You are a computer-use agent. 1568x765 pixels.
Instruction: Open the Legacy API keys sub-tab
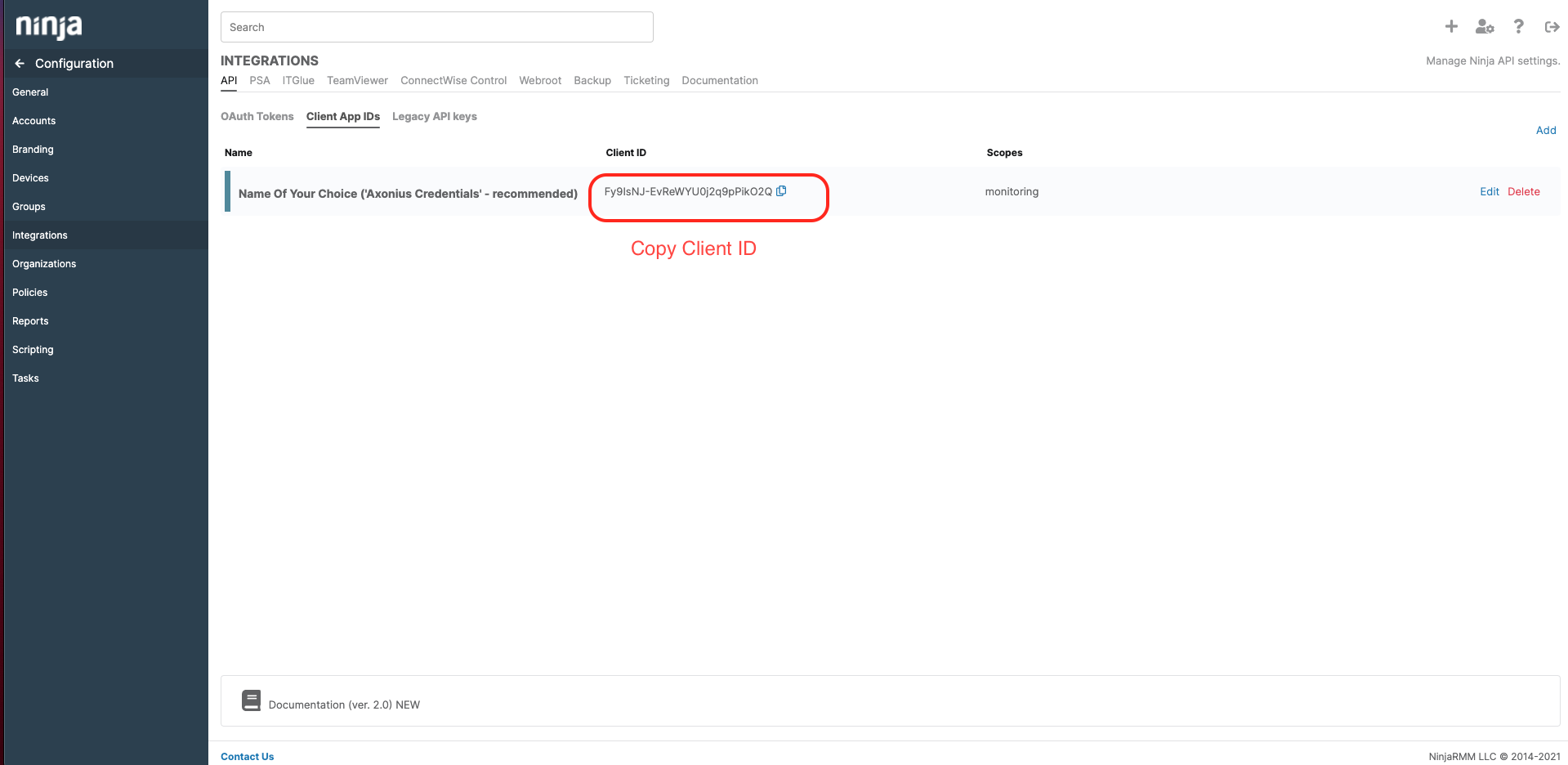(x=435, y=117)
